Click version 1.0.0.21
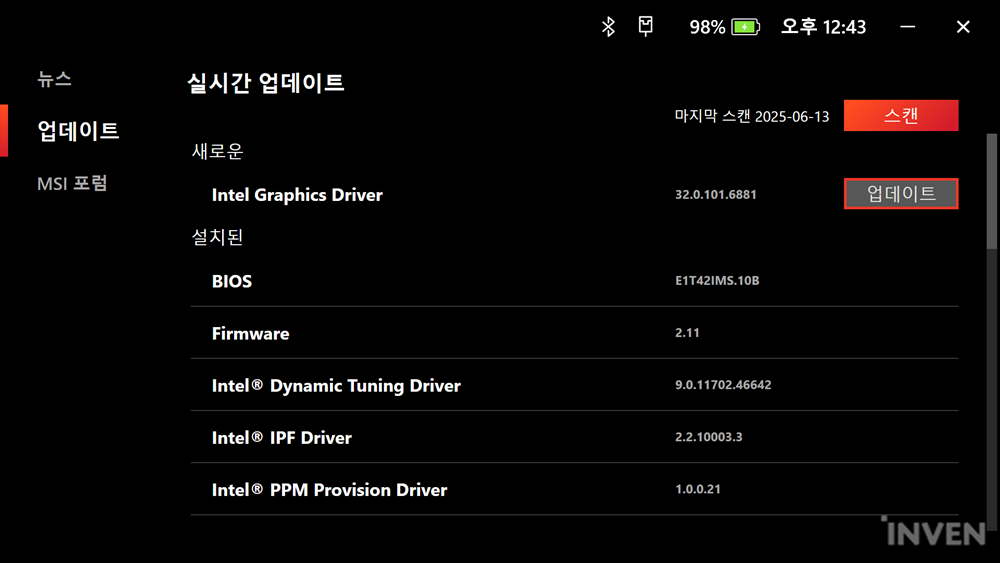Image resolution: width=1000 pixels, height=563 pixels. point(698,489)
